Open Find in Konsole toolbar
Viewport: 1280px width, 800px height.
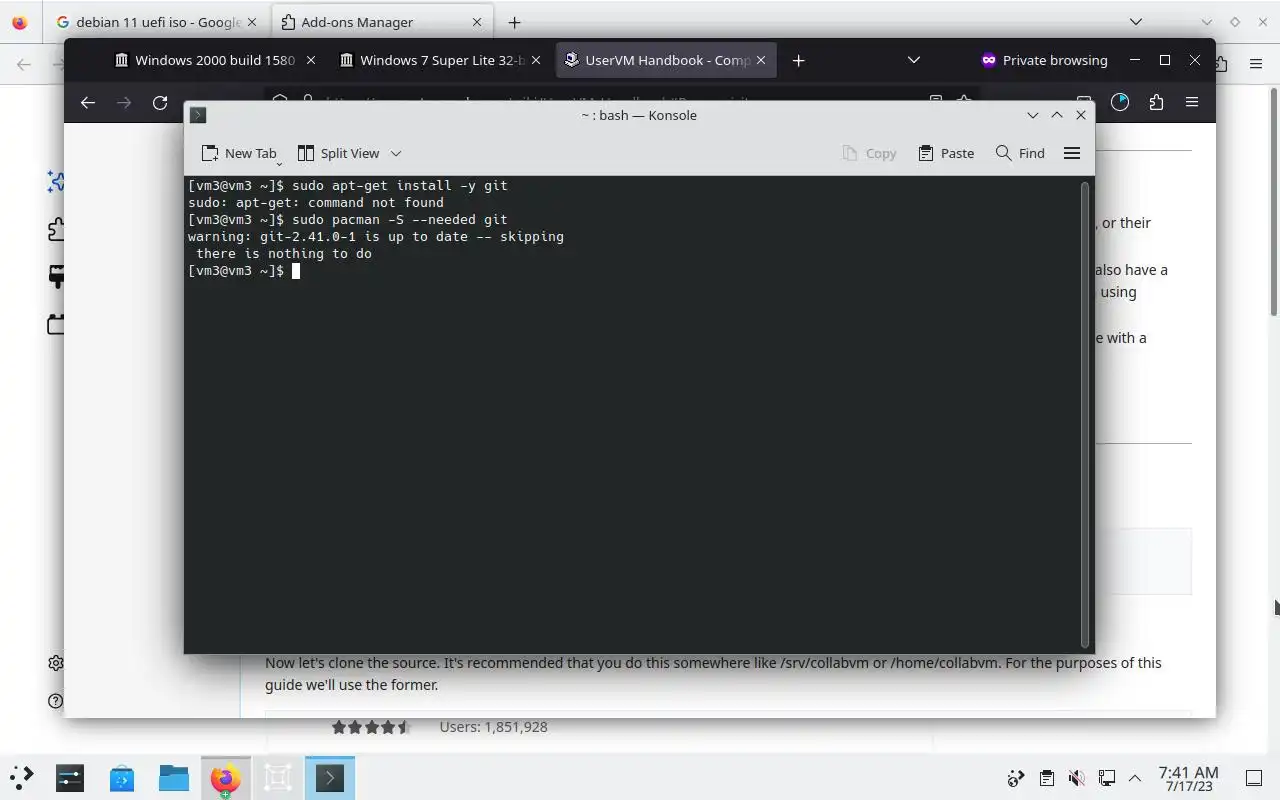click(x=1021, y=153)
